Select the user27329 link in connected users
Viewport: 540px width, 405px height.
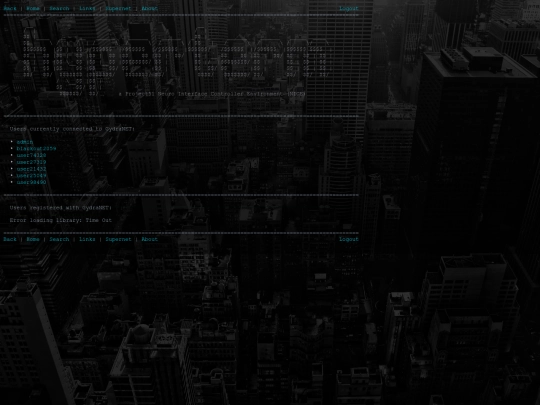click(31, 162)
